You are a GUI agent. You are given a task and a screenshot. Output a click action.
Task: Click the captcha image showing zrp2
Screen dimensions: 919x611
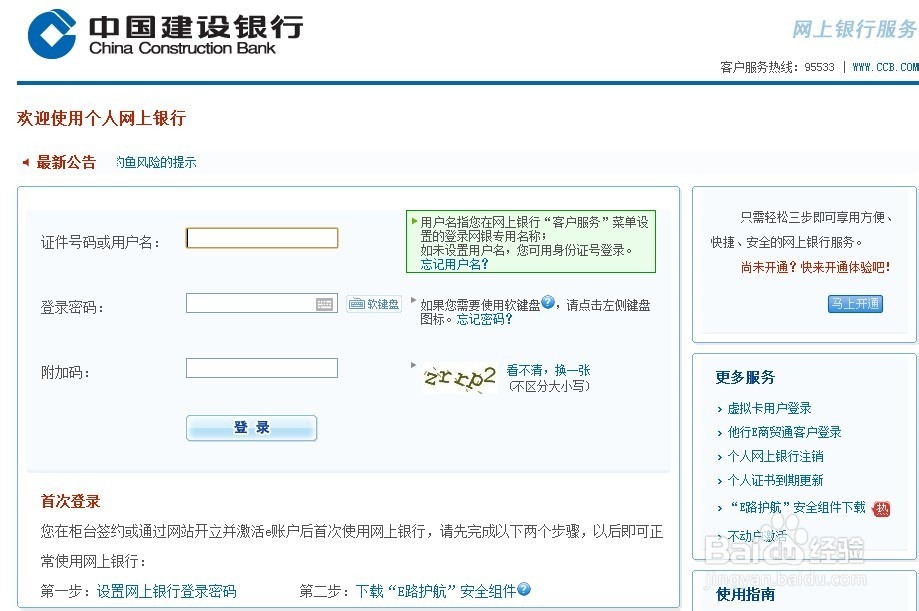pyautogui.click(x=462, y=379)
